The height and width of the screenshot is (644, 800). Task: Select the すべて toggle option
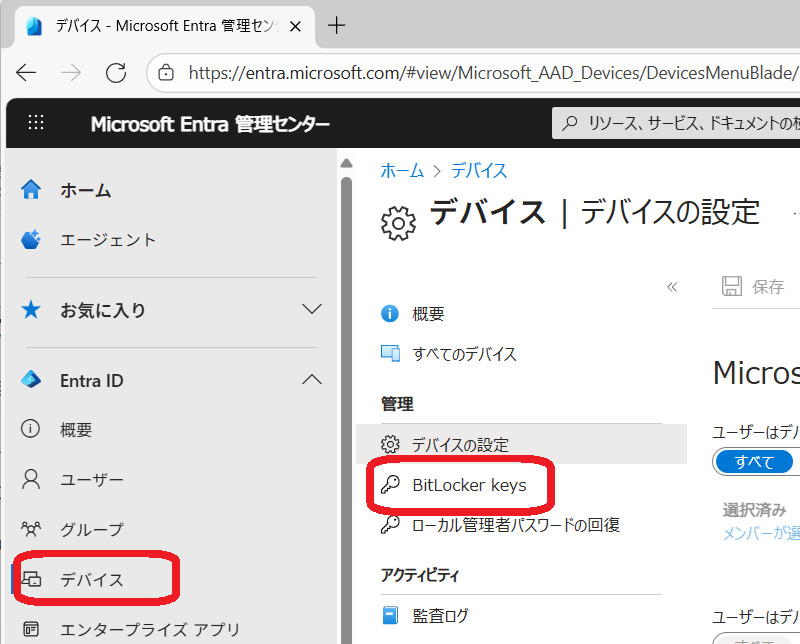click(x=754, y=462)
